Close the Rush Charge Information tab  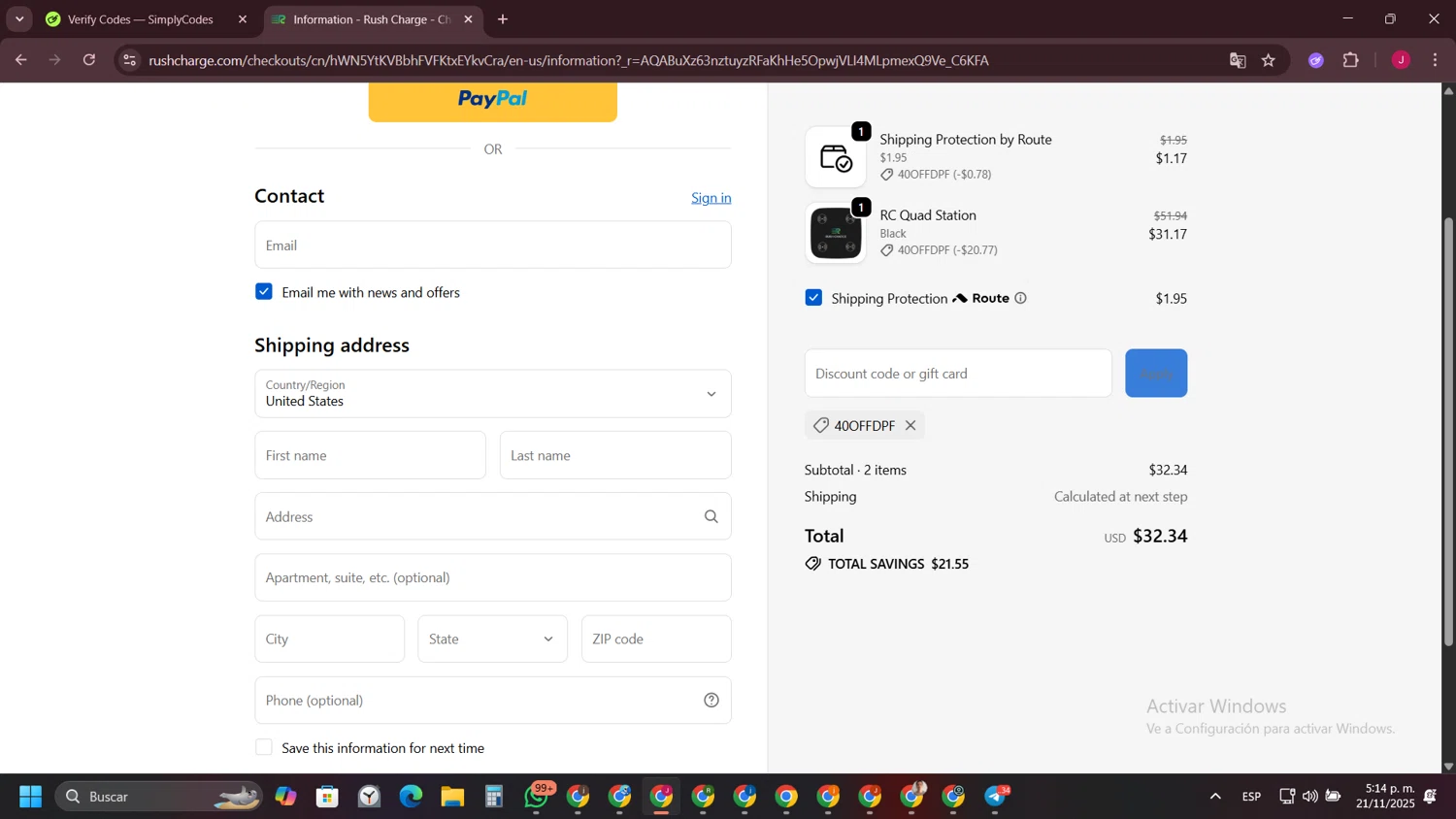(x=468, y=19)
